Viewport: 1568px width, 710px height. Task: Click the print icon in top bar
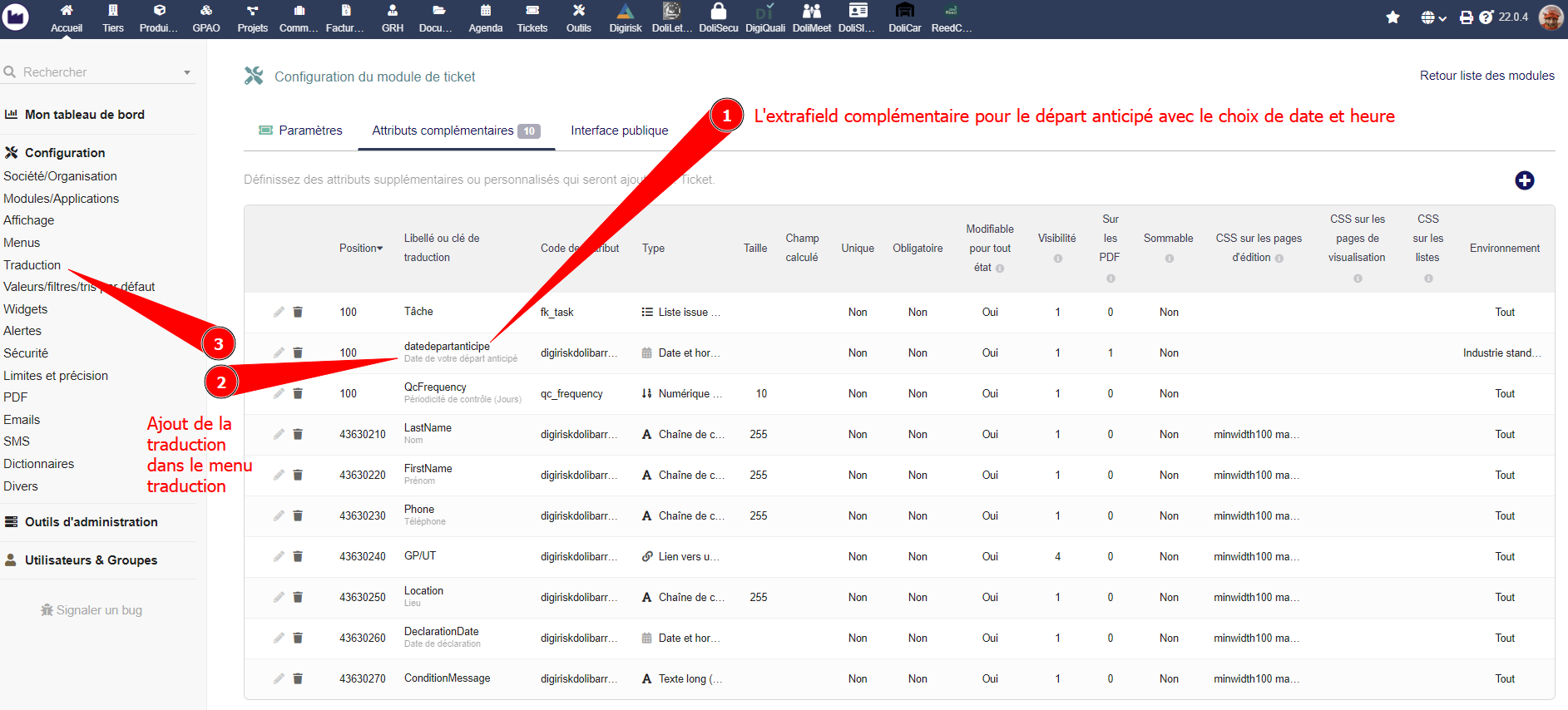(1466, 17)
